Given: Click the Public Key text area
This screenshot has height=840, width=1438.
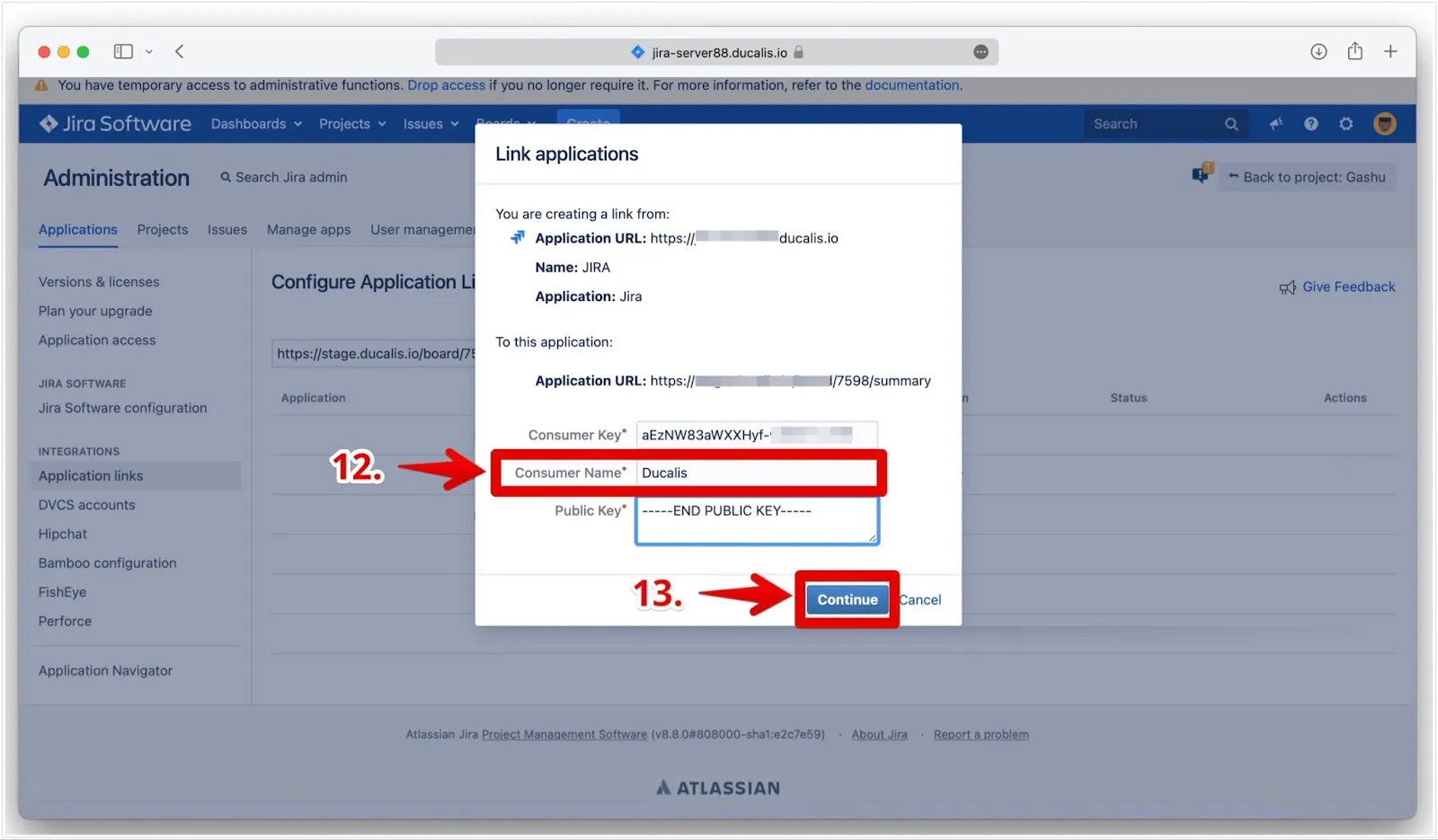Looking at the screenshot, I should tap(756, 521).
